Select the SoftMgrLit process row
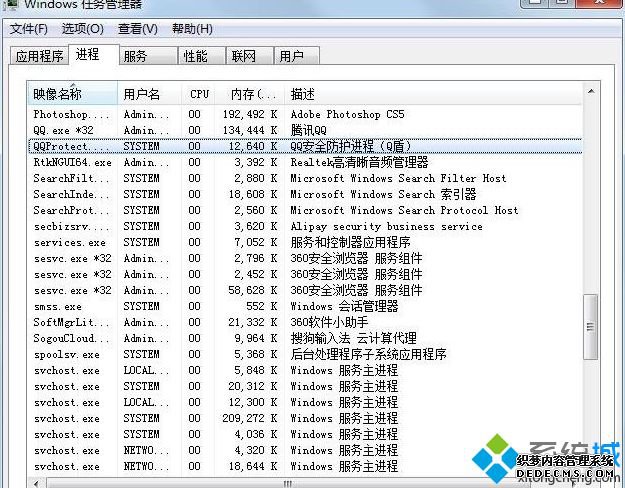 (305, 322)
